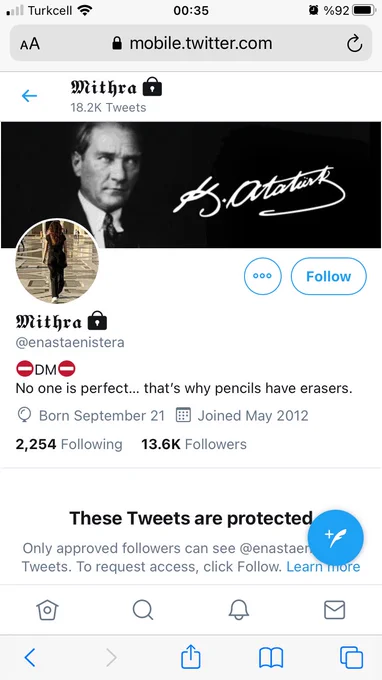Open the round profile picture thumbnail

57,261
